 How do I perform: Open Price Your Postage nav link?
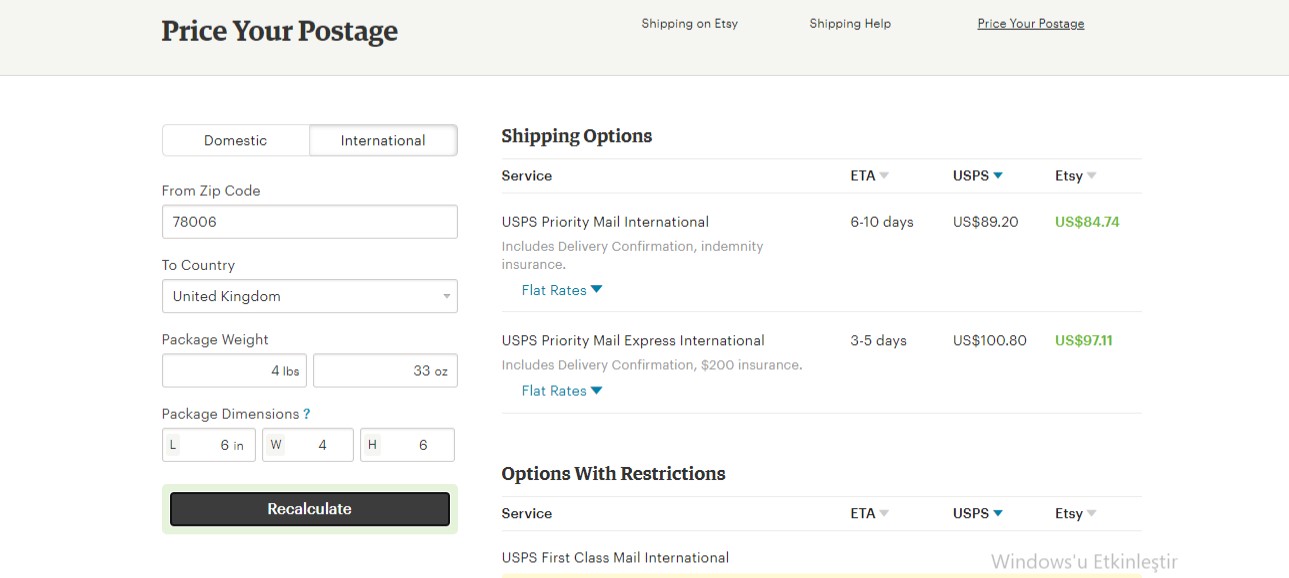[1031, 24]
